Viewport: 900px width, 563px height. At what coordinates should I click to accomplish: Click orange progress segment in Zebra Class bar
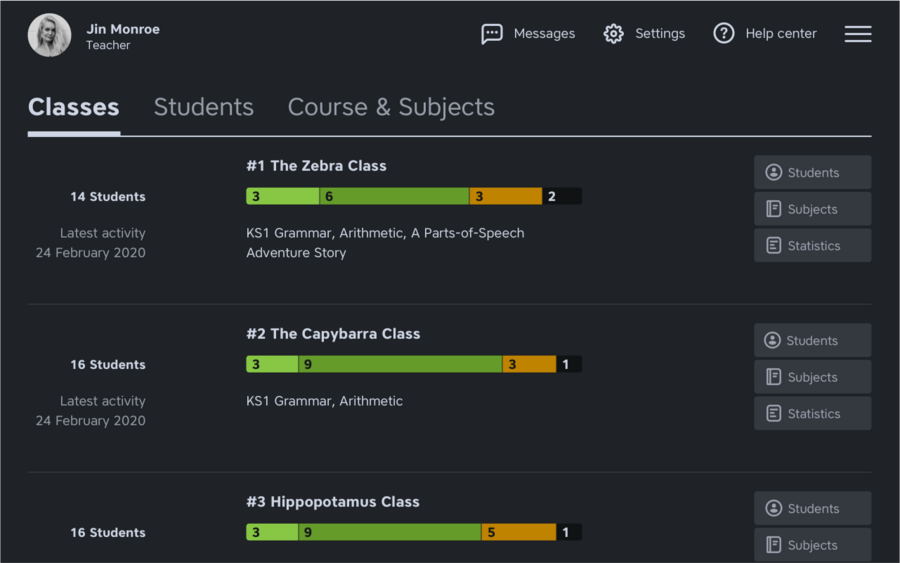pos(505,197)
